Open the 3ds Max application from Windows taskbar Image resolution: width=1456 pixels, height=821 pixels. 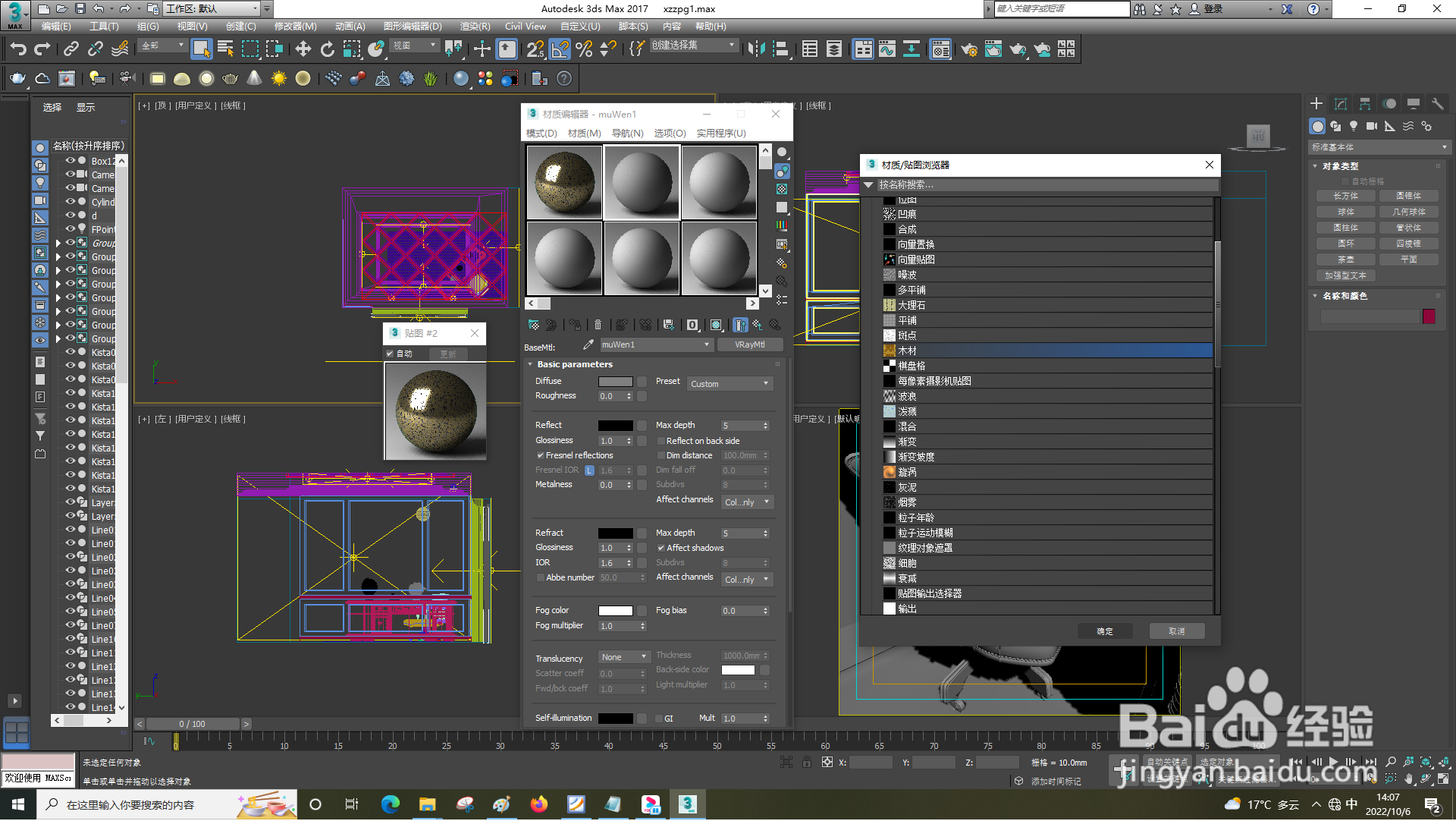687,804
